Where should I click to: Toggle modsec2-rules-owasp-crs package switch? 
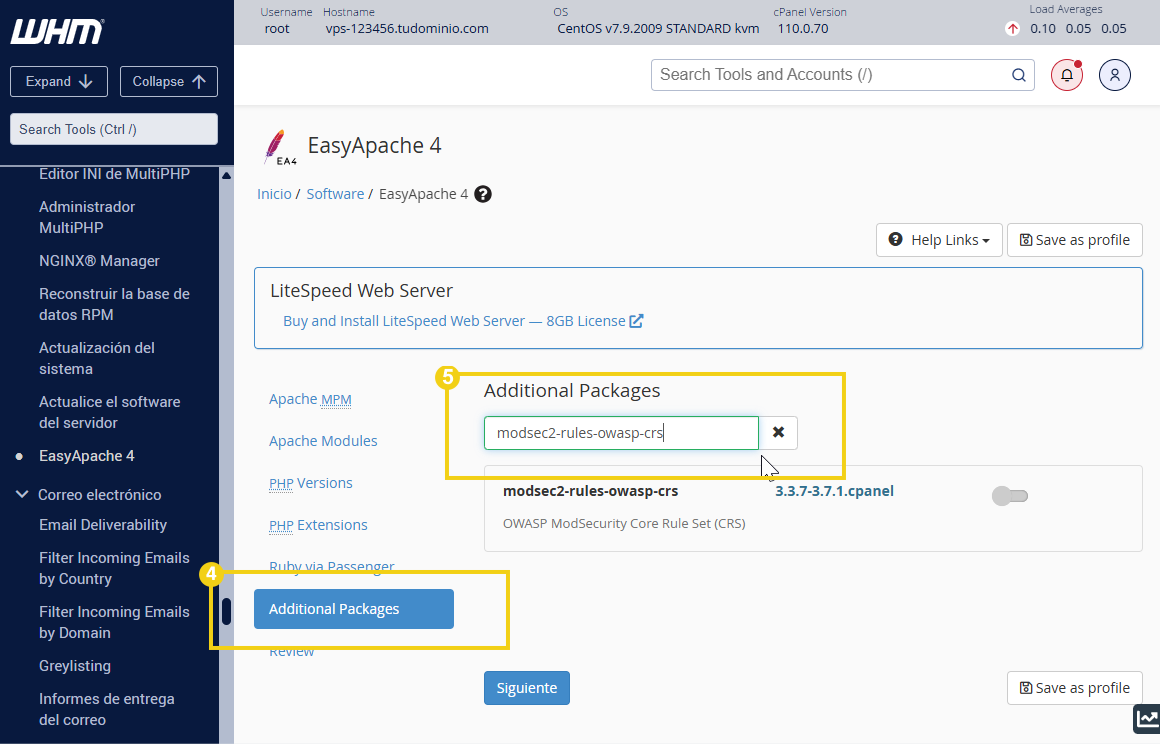point(1010,496)
